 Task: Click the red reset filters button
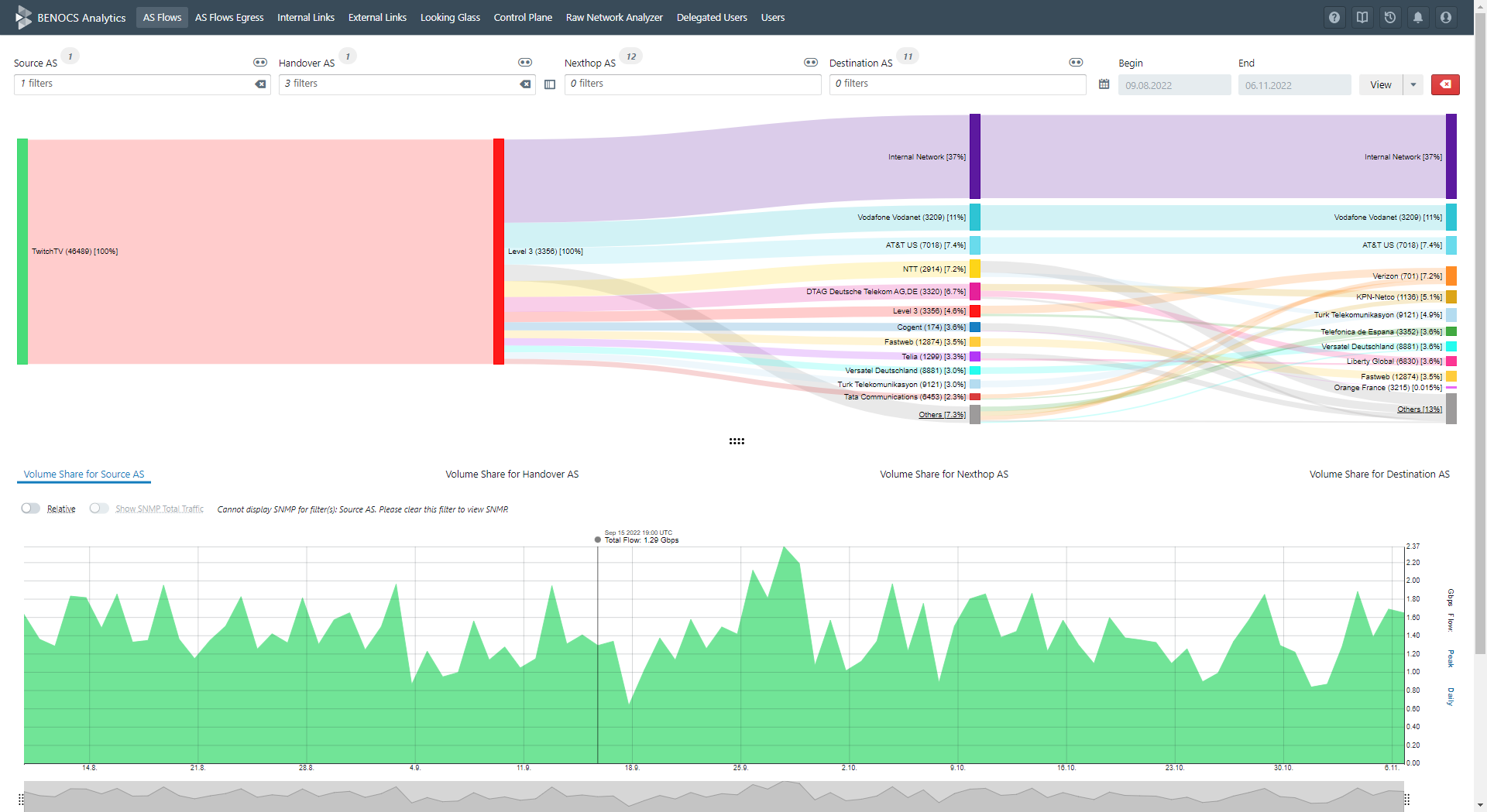pos(1445,85)
